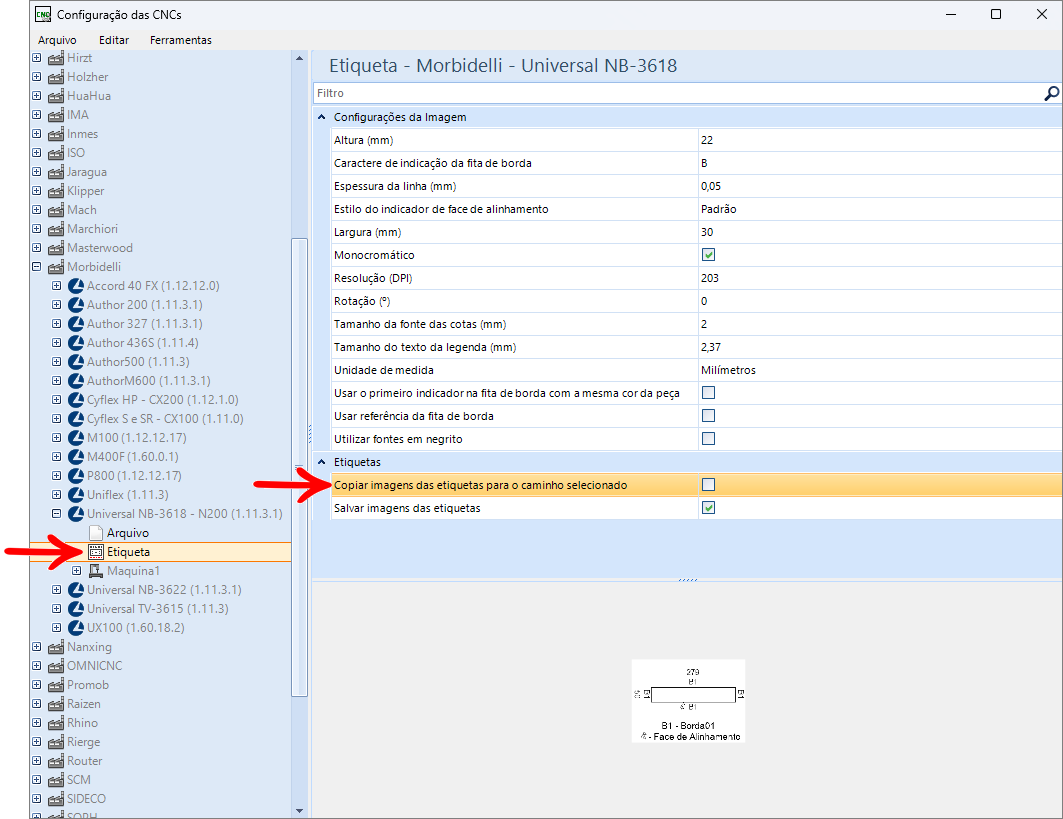Click the Hirzt manufacturer factory icon

pos(56,58)
